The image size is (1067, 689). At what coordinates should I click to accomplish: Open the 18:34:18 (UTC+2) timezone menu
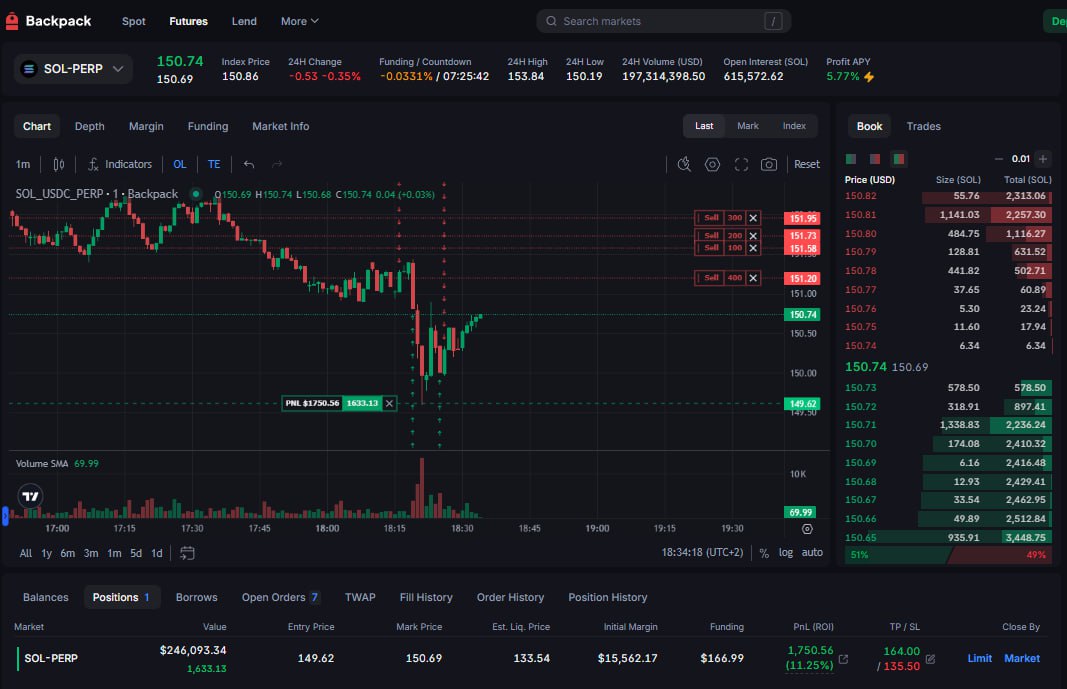pyautogui.click(x=702, y=552)
